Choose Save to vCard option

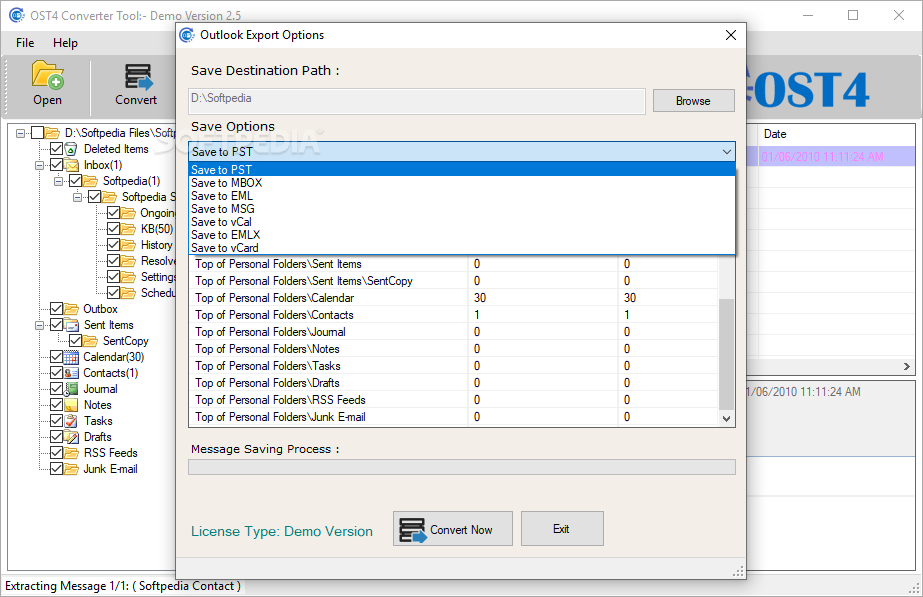pos(462,248)
